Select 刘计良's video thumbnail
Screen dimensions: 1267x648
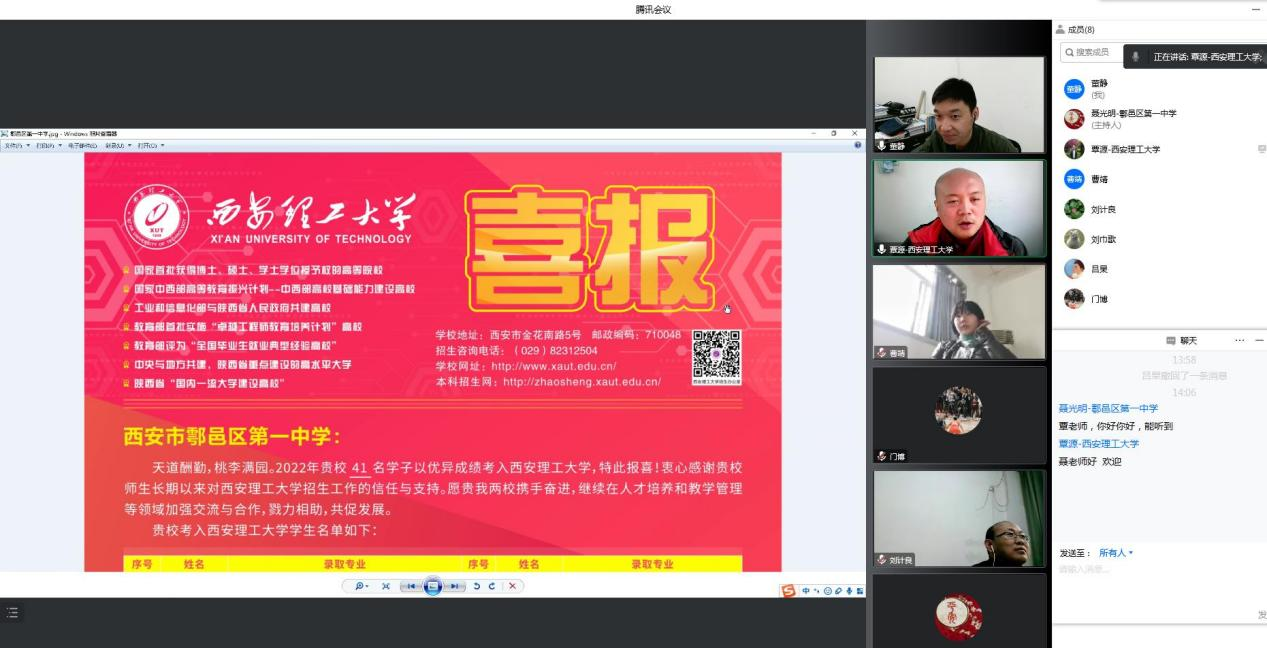(x=959, y=519)
